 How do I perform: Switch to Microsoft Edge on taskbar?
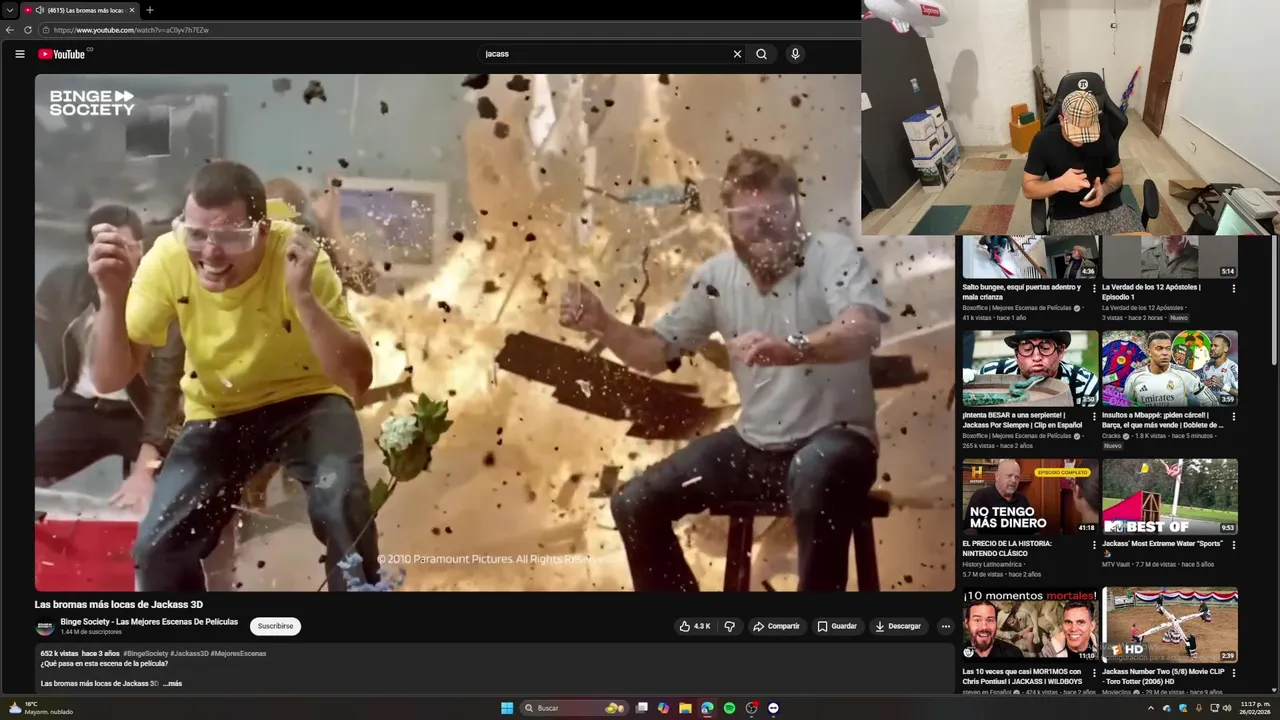707,708
